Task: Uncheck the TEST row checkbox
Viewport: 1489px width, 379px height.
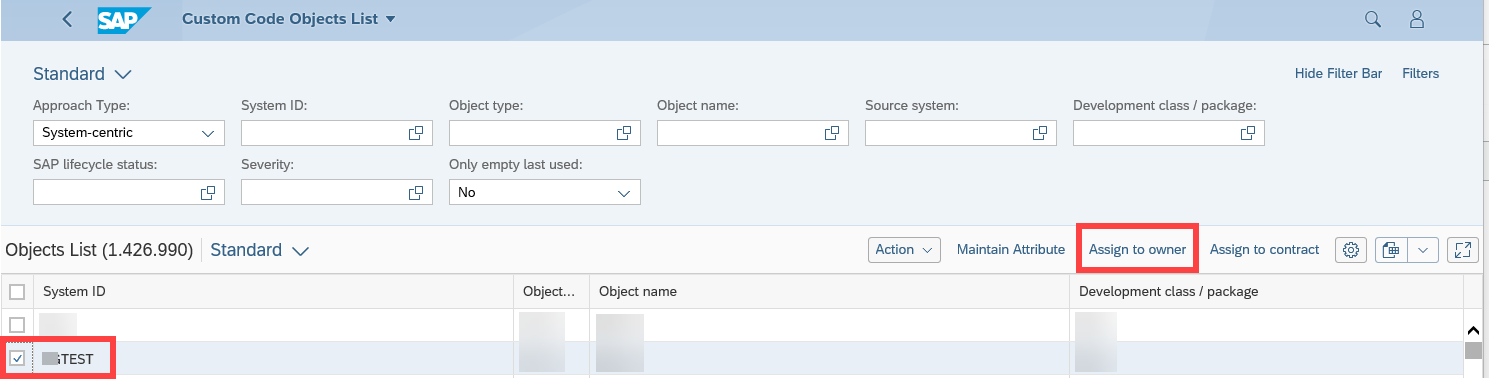Action: point(17,358)
